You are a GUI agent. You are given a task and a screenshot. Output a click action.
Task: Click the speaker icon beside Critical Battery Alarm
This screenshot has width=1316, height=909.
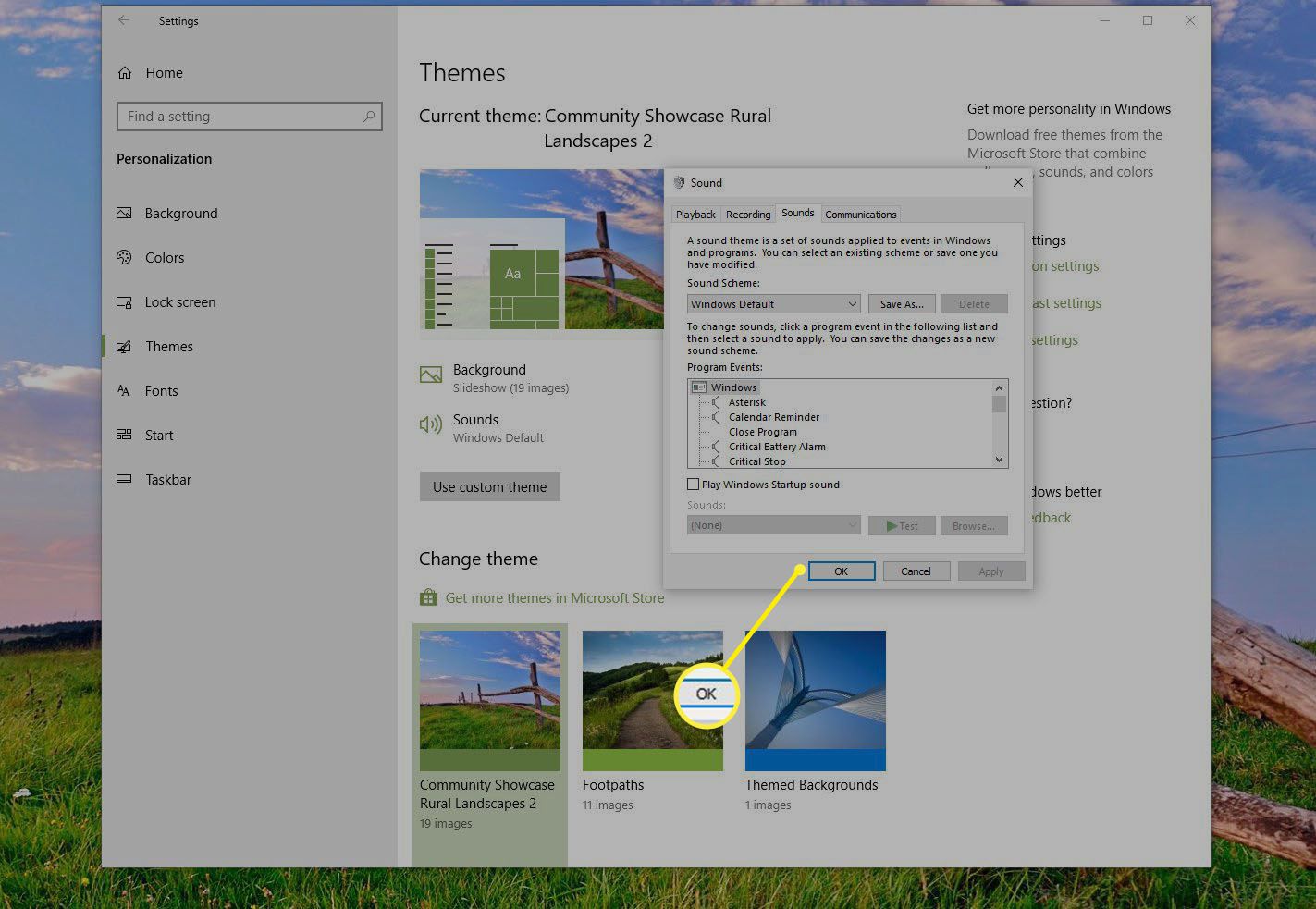point(715,447)
